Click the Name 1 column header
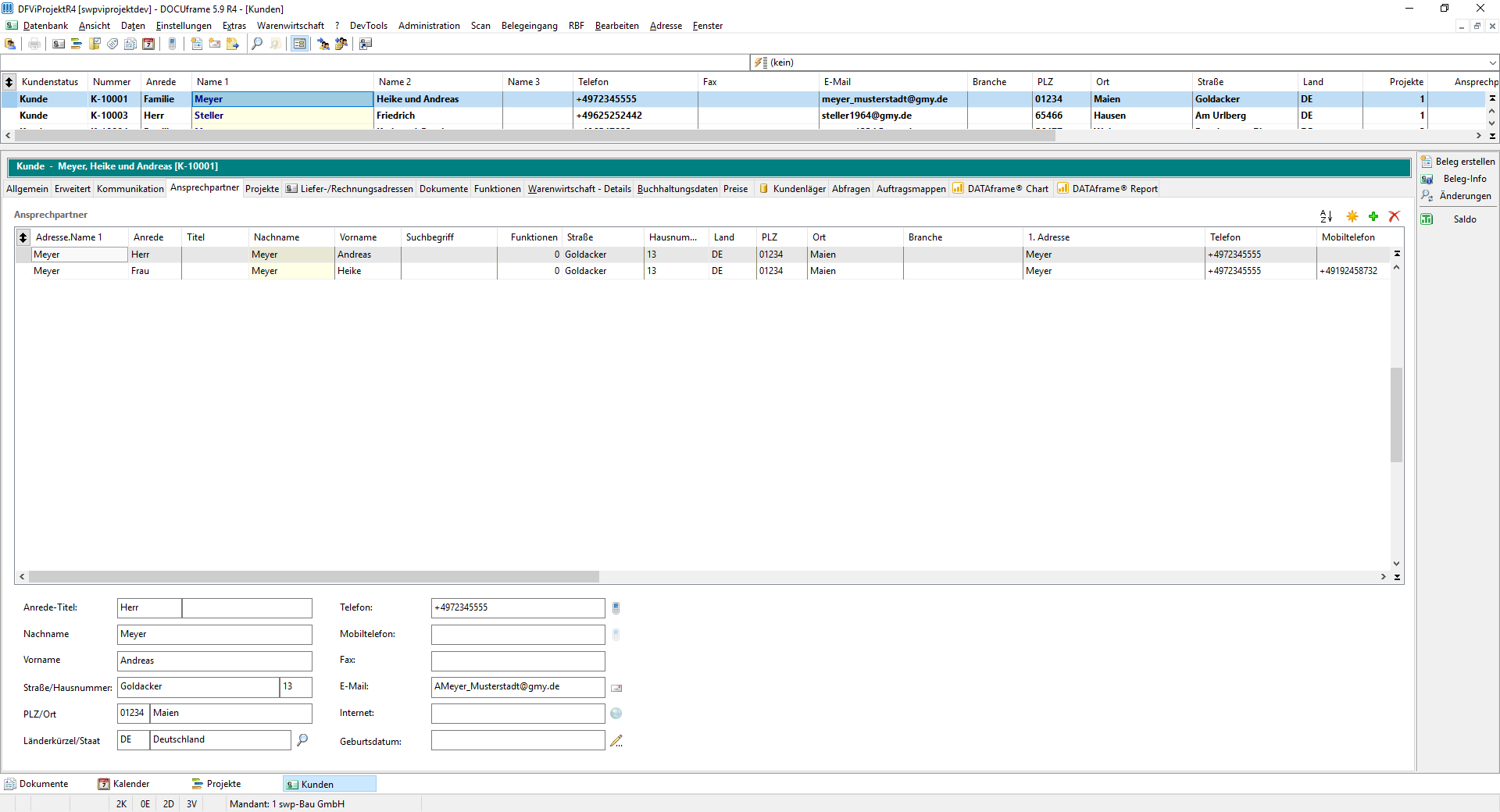Viewport: 1500px width, 812px height. tap(283, 82)
